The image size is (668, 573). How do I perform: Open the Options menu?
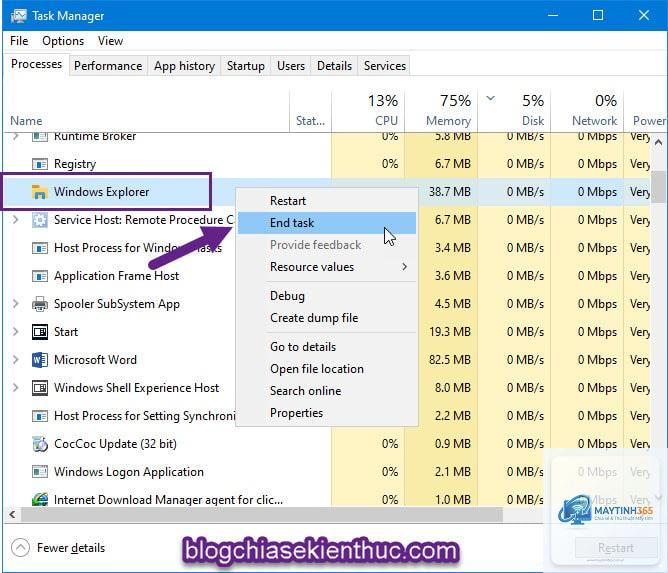(63, 41)
